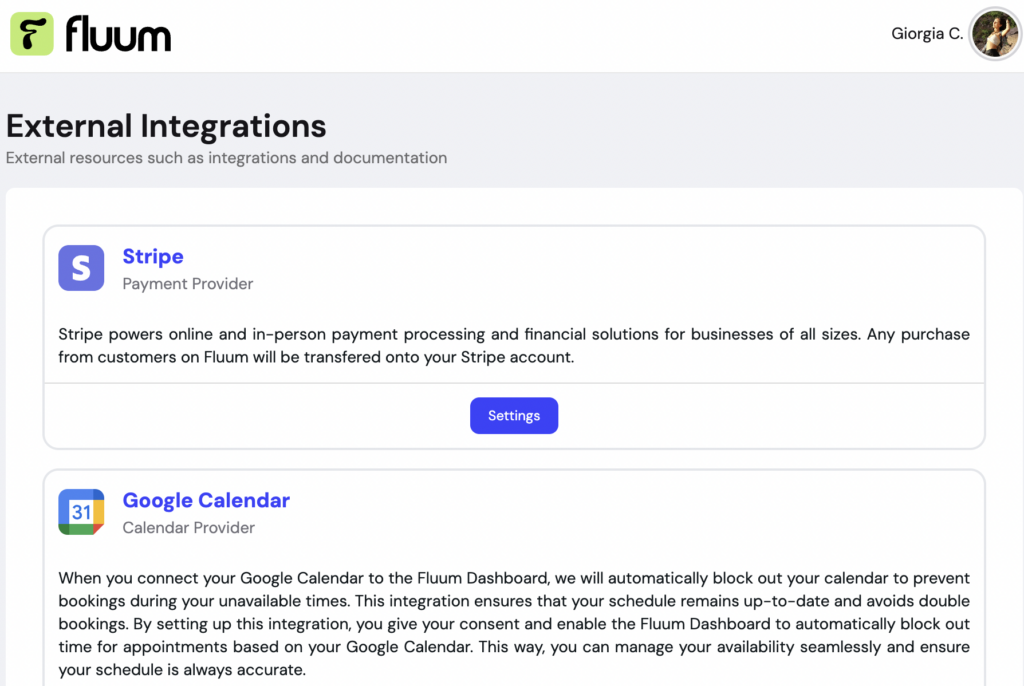Click the green Fluum logo icon
Screen dimensions: 1024x686
pyautogui.click(x=31, y=34)
